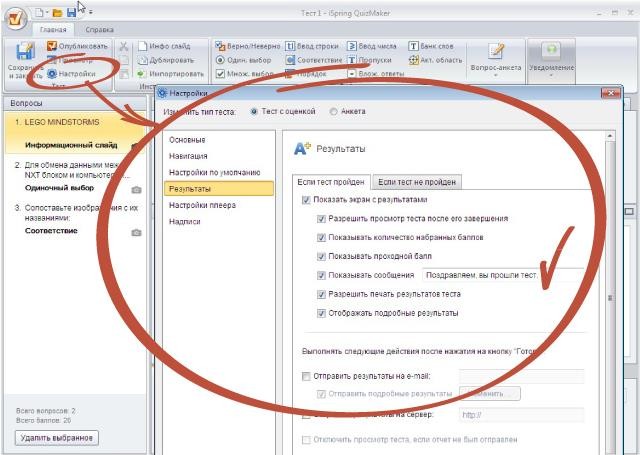Click camera icon on question 3
The image size is (640, 455).
136,233
